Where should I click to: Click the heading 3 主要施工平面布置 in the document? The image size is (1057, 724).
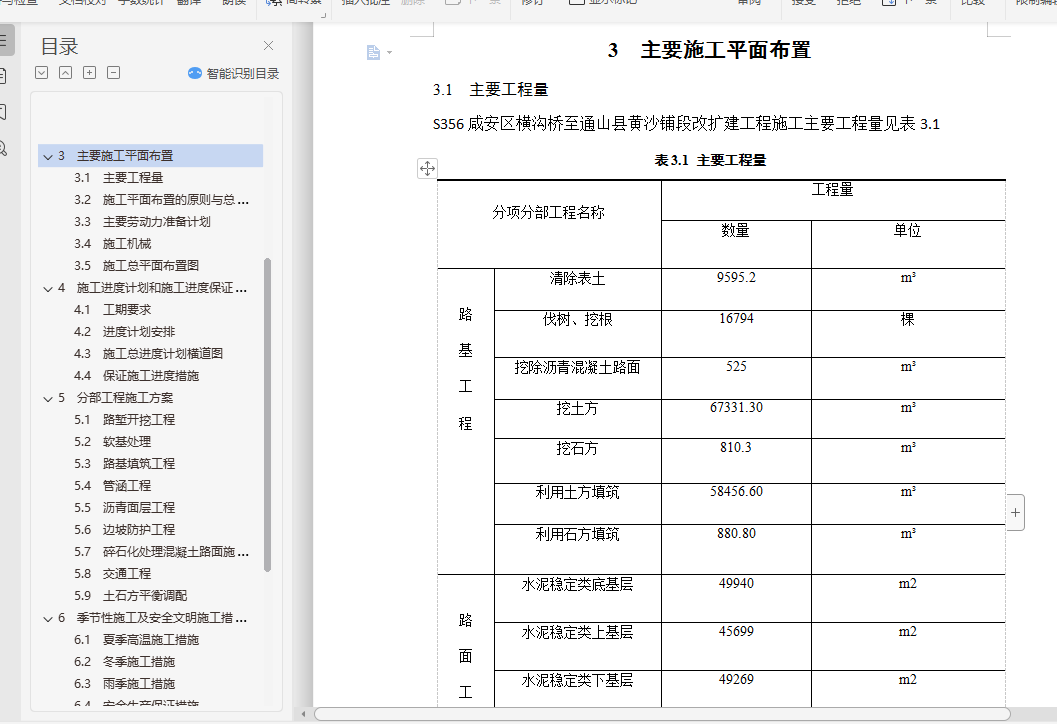tap(709, 50)
